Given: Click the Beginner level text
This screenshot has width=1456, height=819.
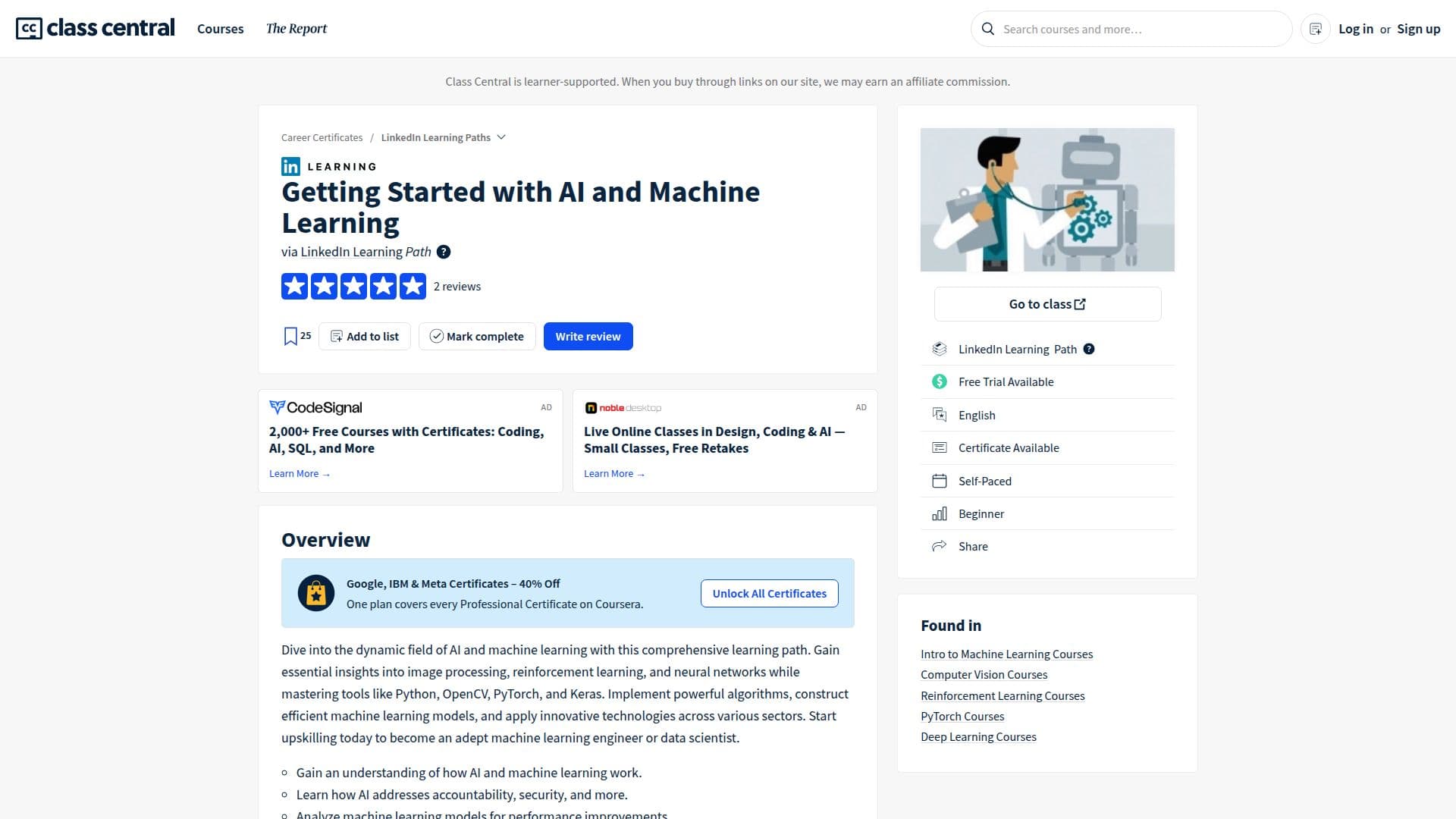Looking at the screenshot, I should tap(981, 513).
